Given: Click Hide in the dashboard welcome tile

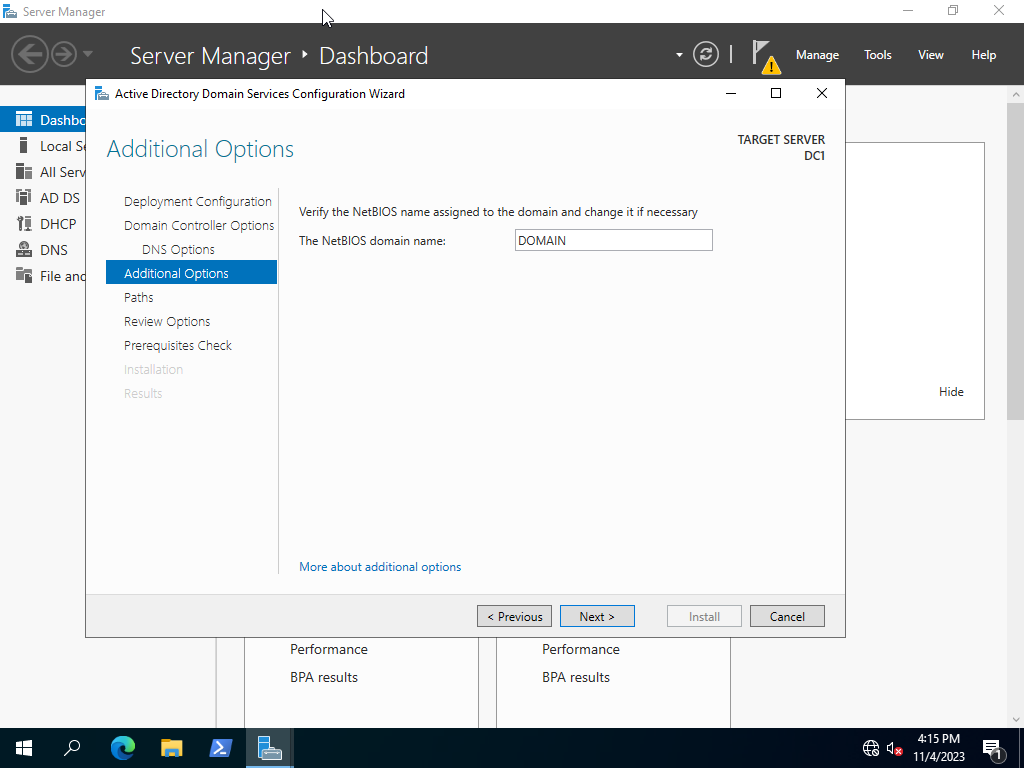Looking at the screenshot, I should click(951, 392).
